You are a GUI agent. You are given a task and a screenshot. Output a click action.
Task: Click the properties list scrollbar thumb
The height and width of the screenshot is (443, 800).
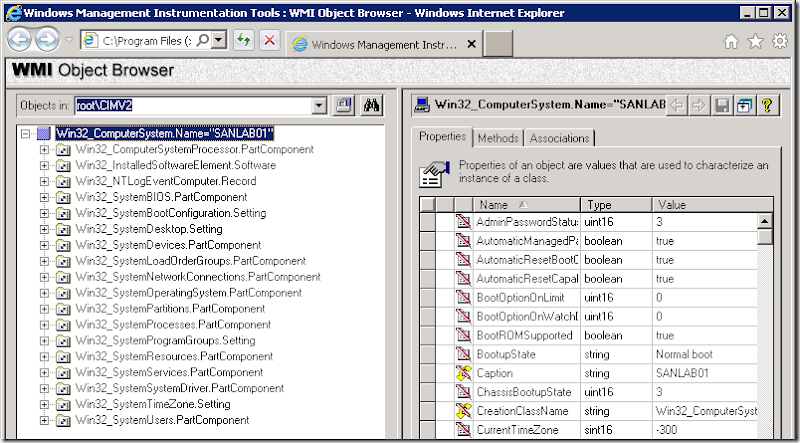click(765, 237)
